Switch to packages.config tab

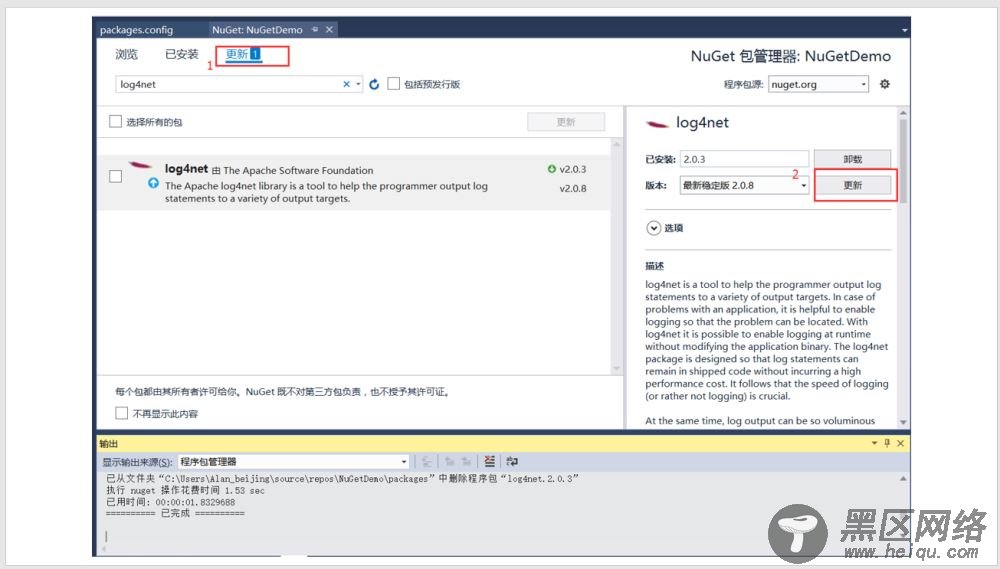[x=136, y=29]
